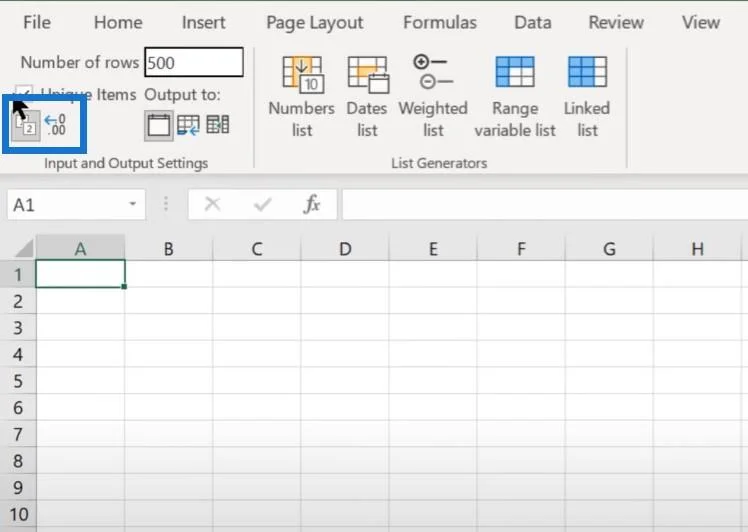The height and width of the screenshot is (532, 748).
Task: Select row 5 header
Action: tap(18, 381)
